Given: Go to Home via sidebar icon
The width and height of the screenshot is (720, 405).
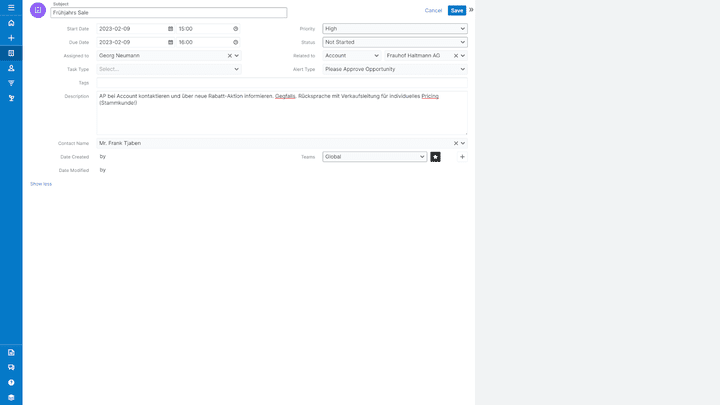Looking at the screenshot, I should coord(11,23).
